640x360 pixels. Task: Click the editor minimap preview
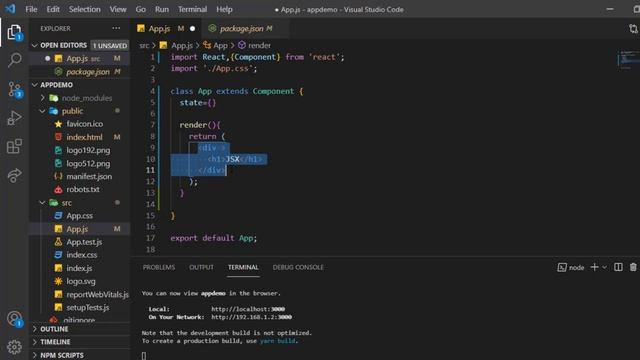(629, 59)
